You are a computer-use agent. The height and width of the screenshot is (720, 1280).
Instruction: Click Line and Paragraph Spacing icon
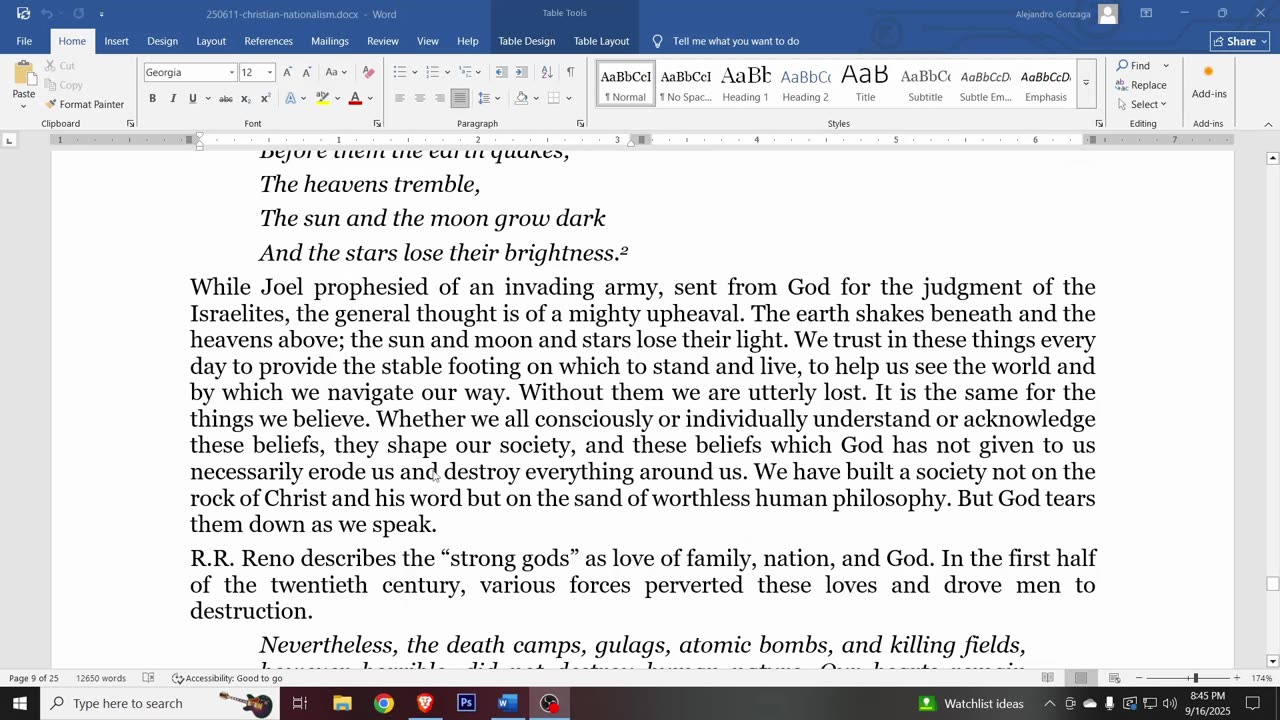coord(484,98)
